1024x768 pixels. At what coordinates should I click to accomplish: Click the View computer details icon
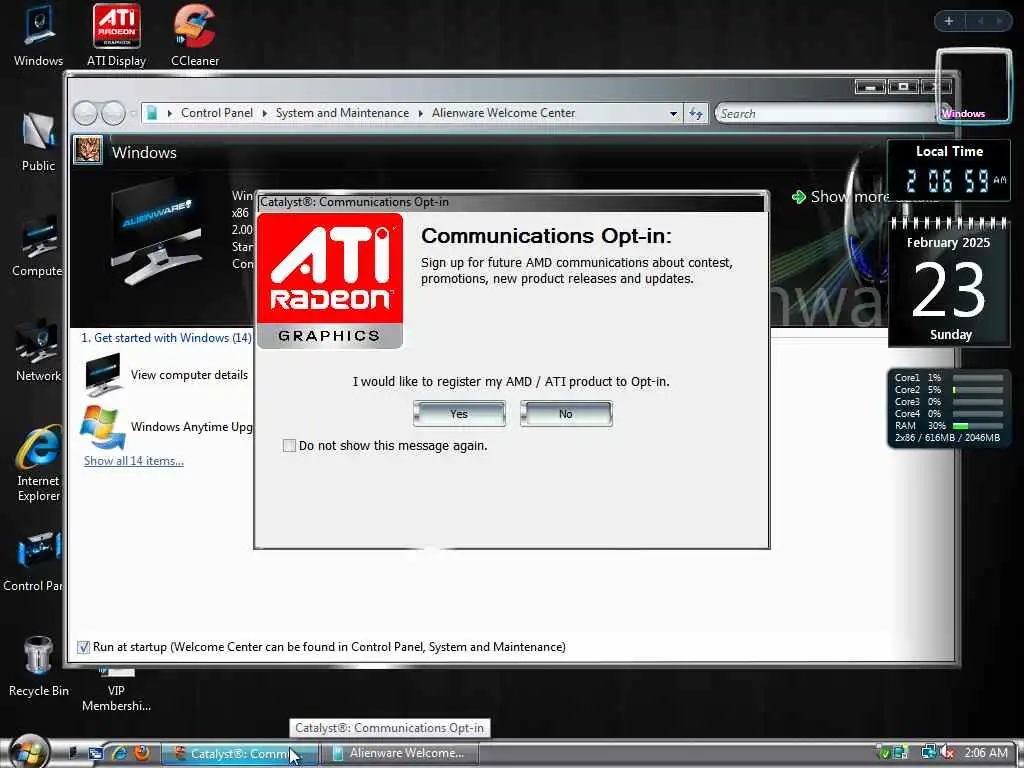103,374
